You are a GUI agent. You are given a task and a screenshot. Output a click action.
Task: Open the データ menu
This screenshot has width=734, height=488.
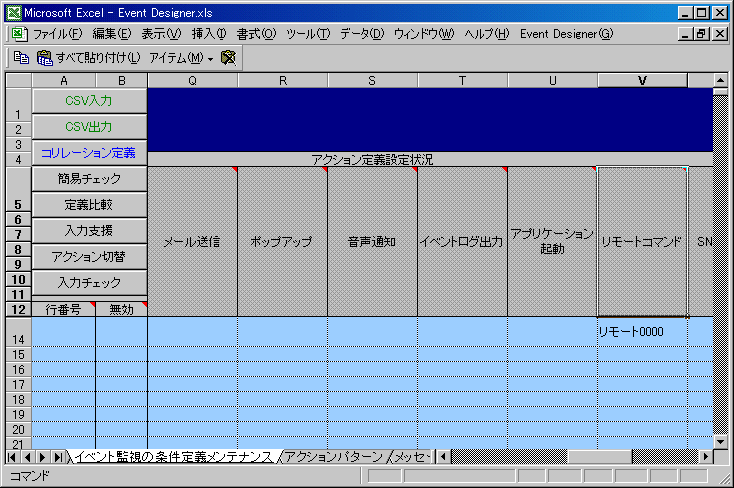[361, 34]
